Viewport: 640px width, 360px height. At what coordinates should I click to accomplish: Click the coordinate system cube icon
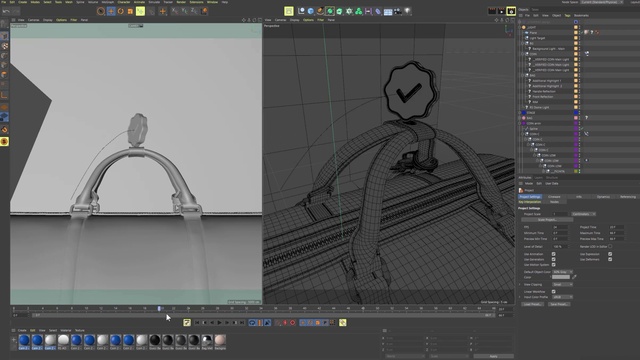pos(204,11)
